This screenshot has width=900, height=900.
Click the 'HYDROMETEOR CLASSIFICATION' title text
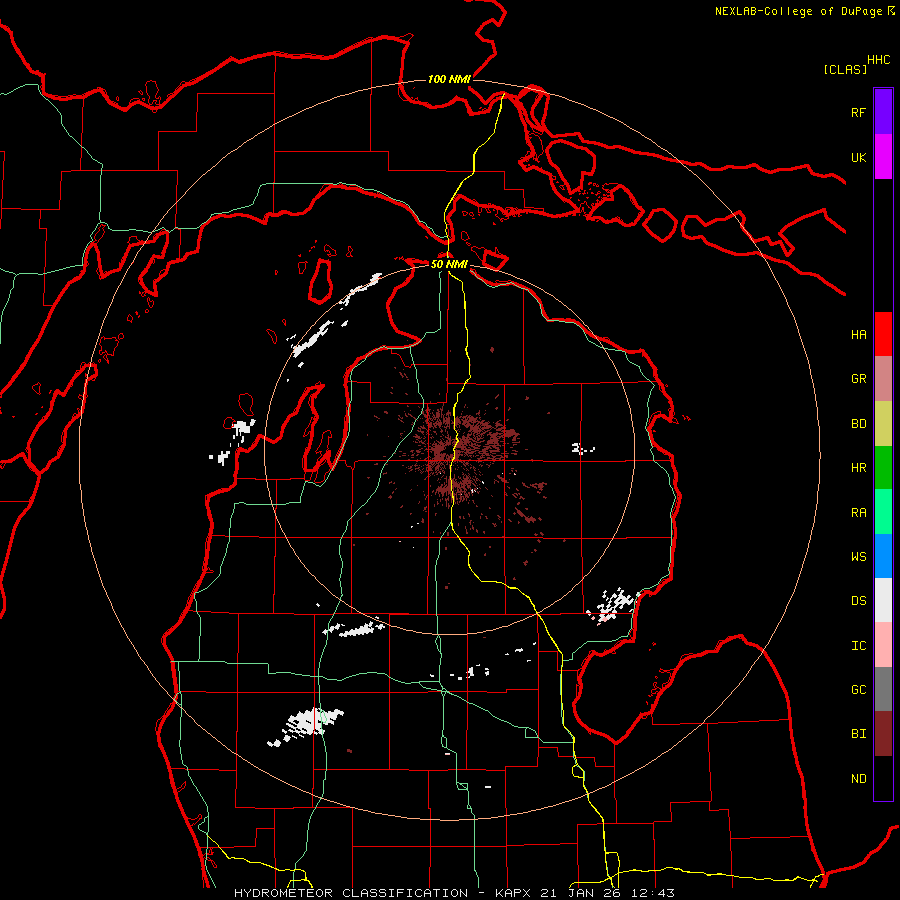(x=351, y=893)
